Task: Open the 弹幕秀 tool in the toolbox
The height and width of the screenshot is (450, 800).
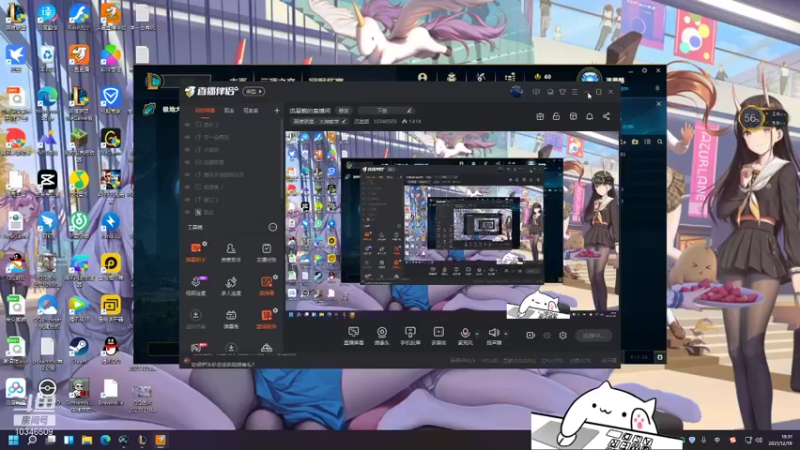Action: (x=231, y=319)
